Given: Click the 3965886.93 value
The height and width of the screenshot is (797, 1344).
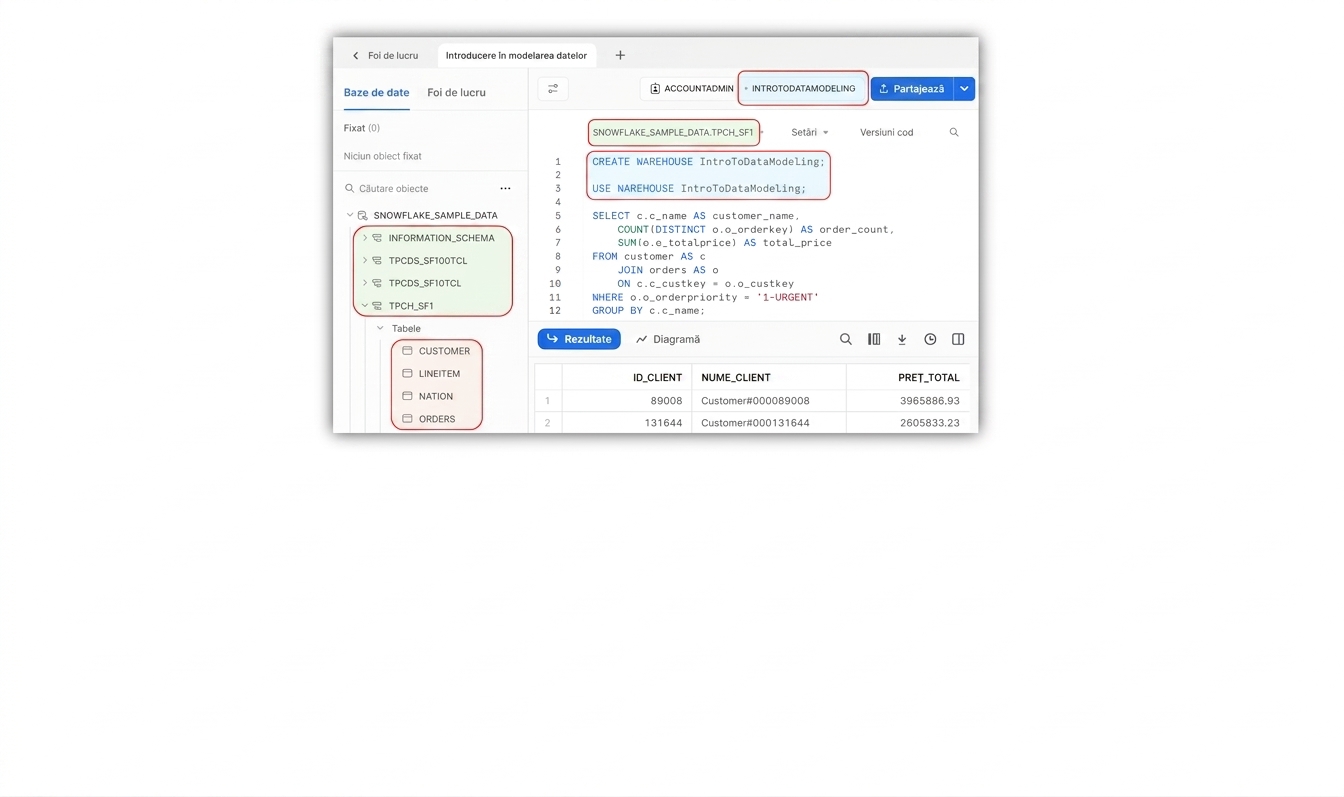Looking at the screenshot, I should (x=929, y=401).
